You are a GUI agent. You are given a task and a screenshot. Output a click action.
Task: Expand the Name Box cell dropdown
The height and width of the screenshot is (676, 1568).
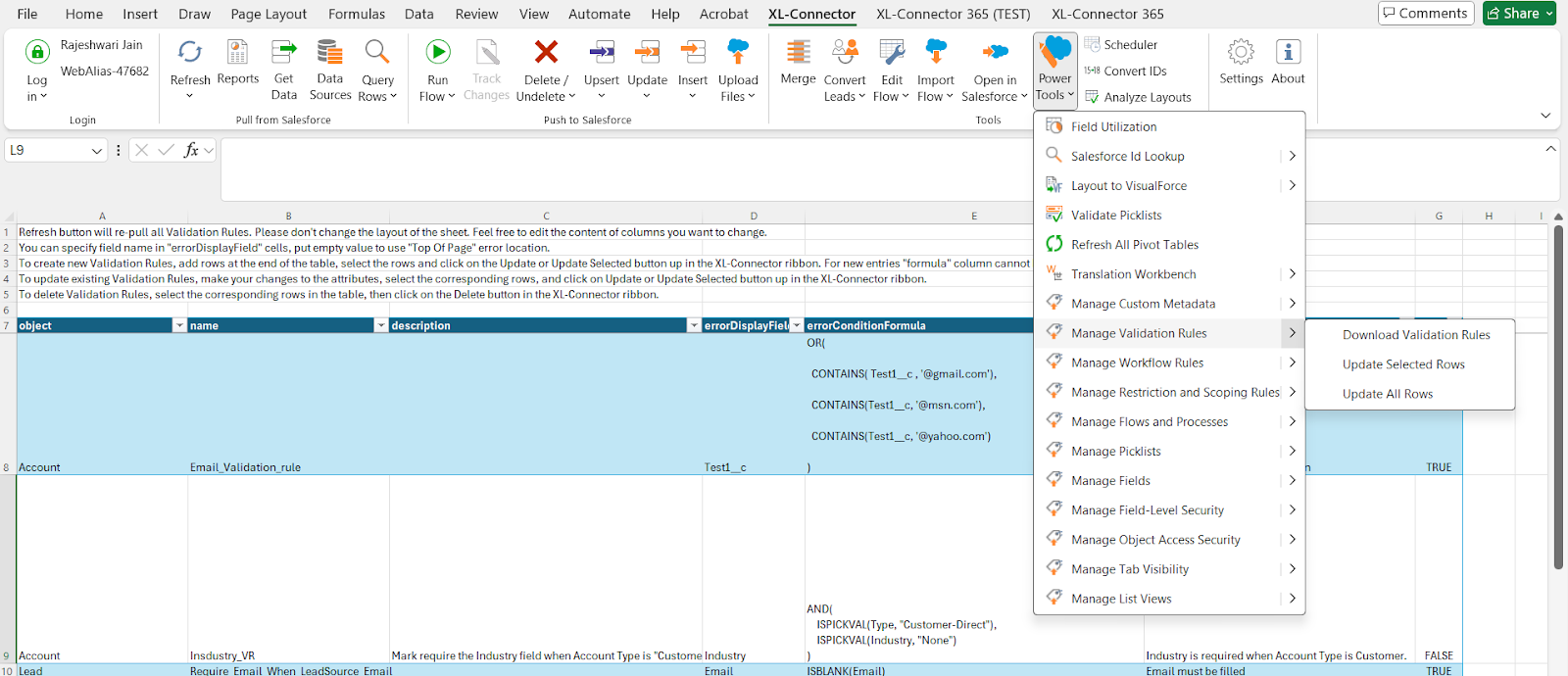pos(96,151)
